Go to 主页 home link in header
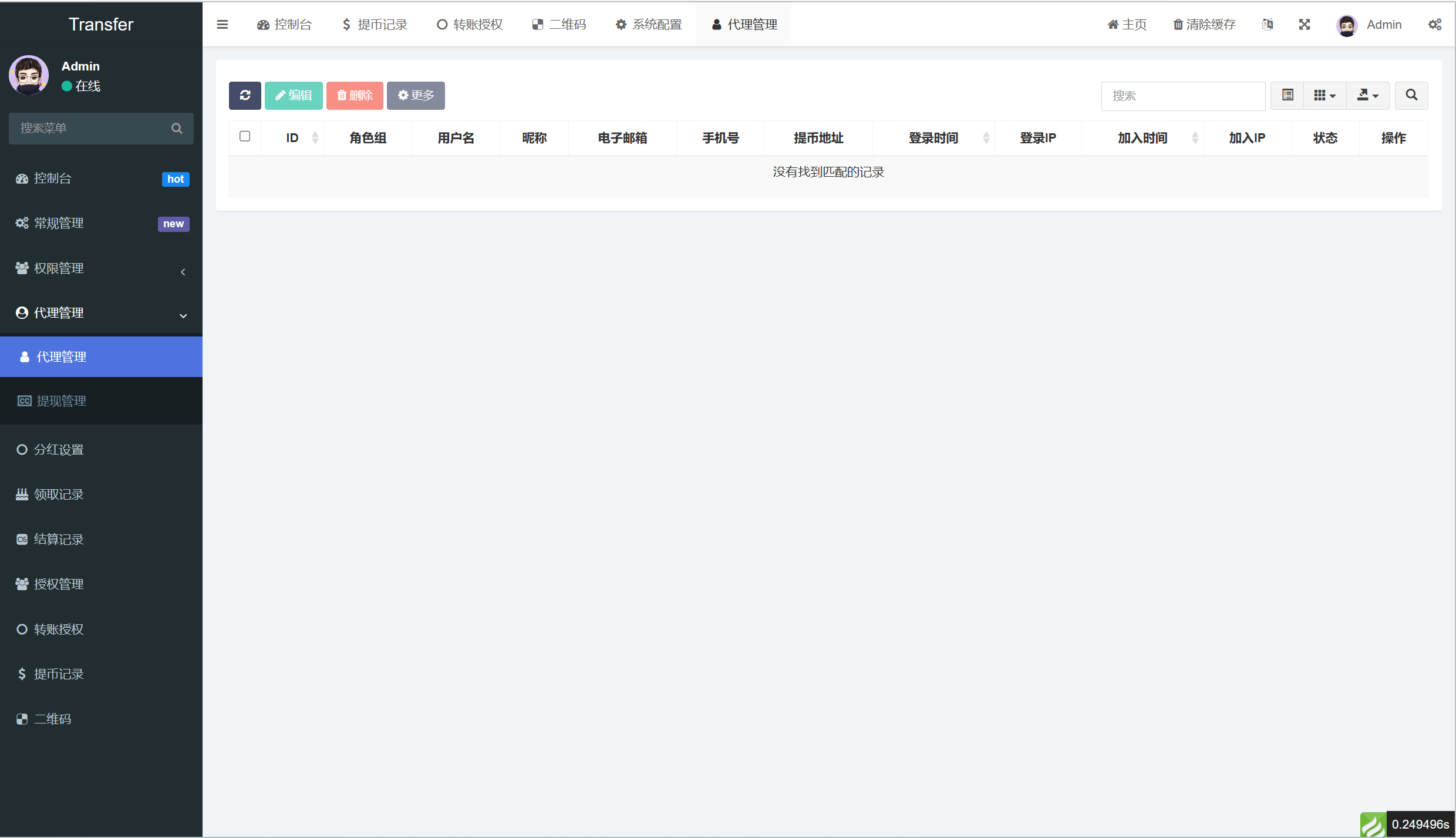 1127,24
